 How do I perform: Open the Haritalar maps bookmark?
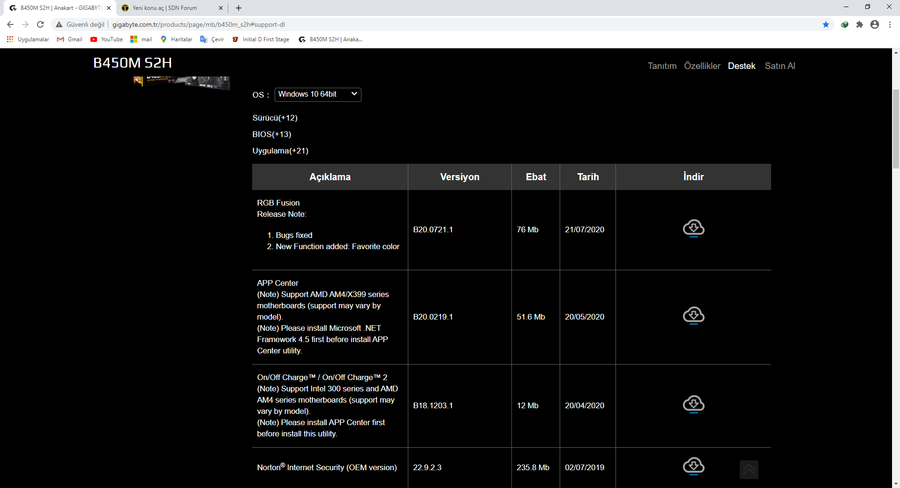point(176,39)
